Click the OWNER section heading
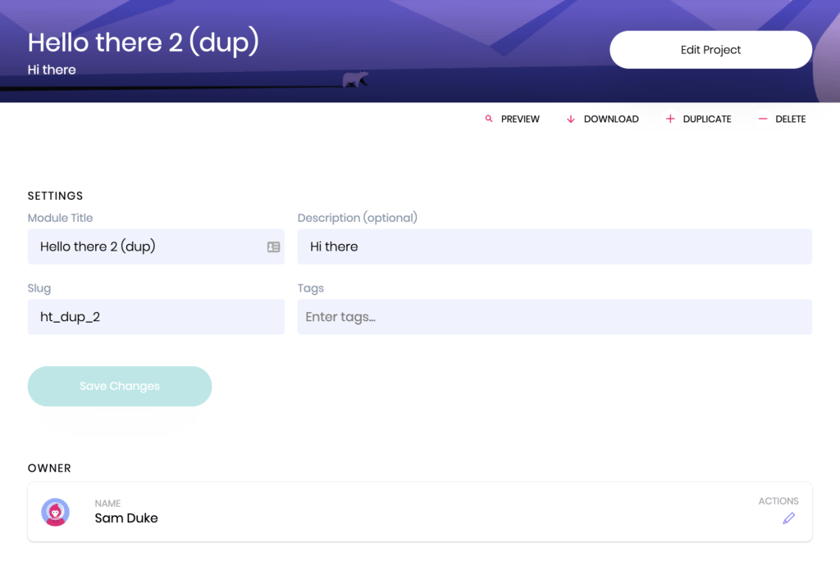 point(49,468)
